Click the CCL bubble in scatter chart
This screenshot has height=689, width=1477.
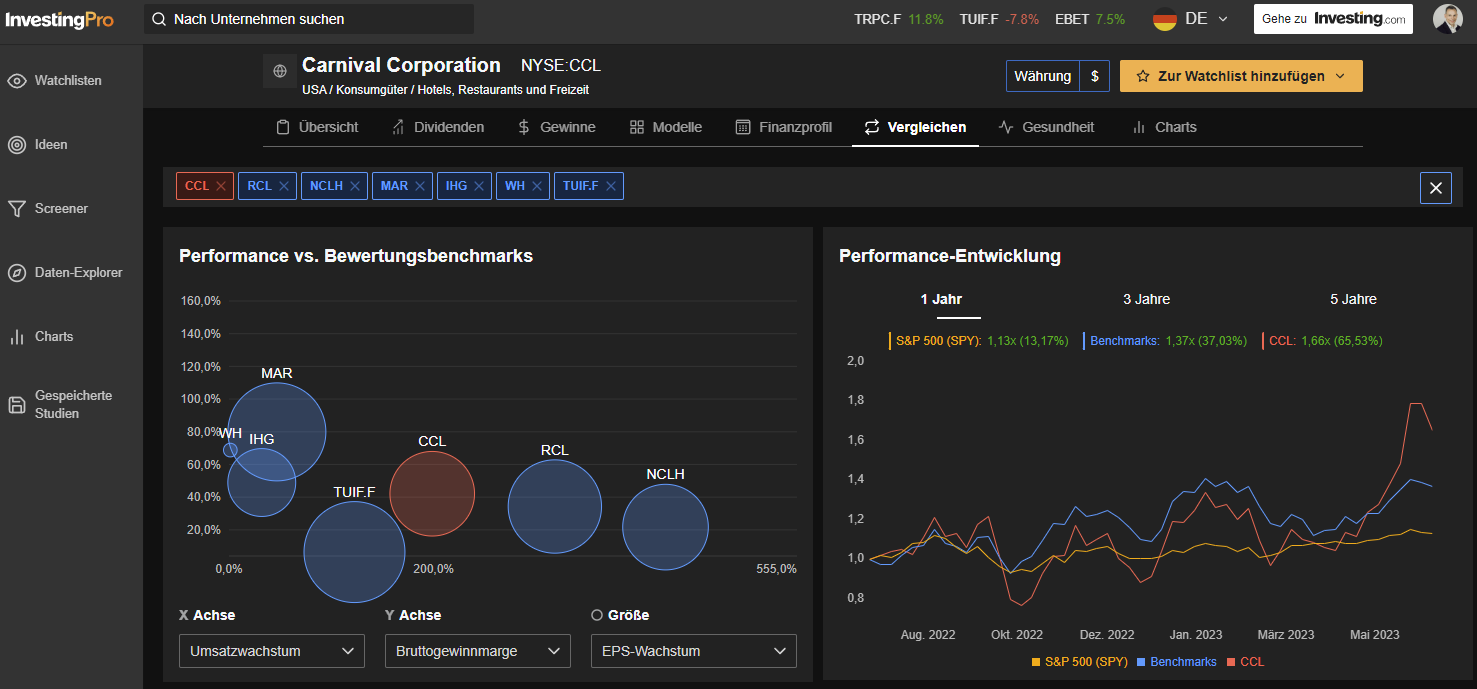[432, 493]
